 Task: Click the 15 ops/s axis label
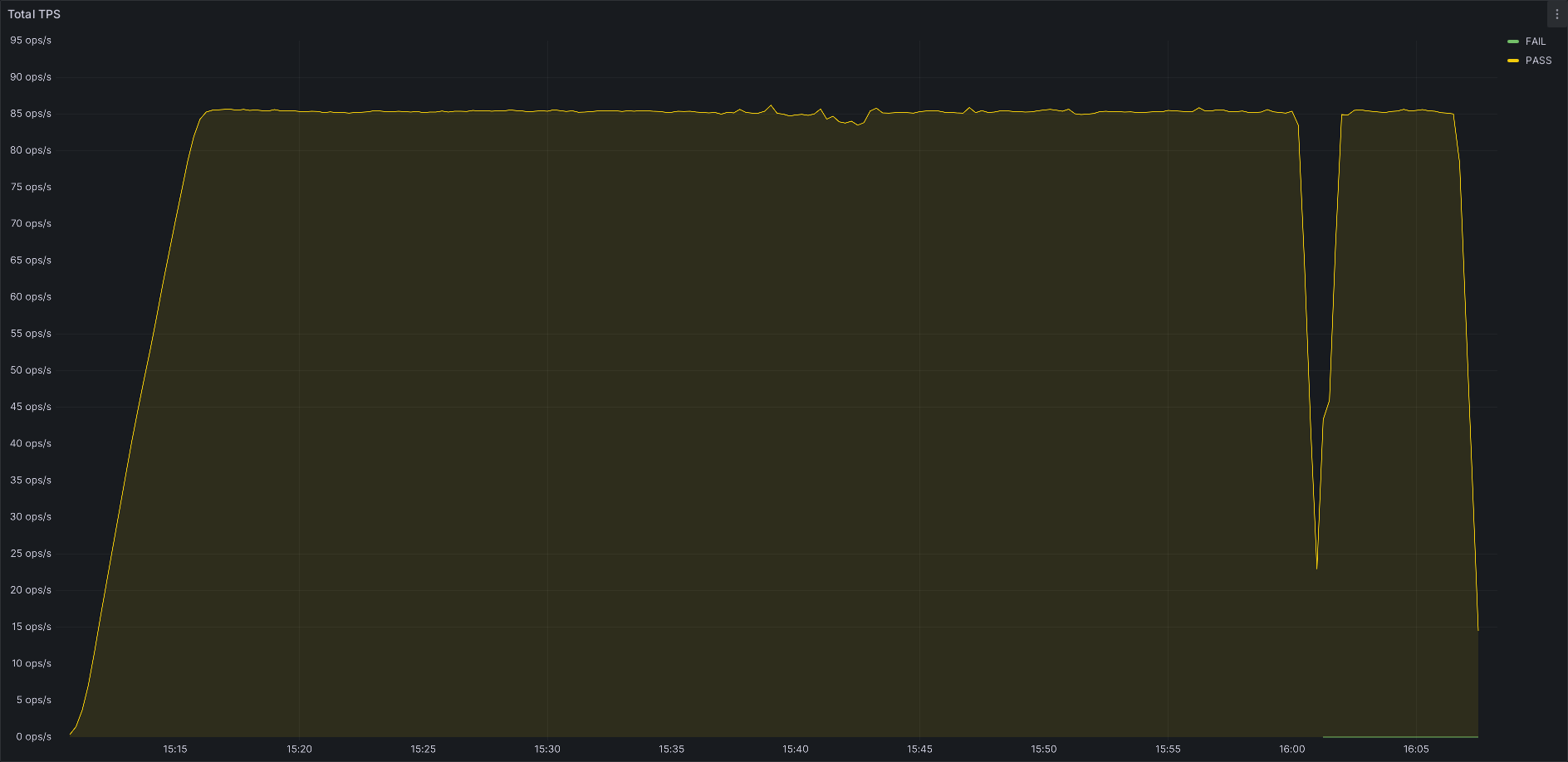coord(32,627)
